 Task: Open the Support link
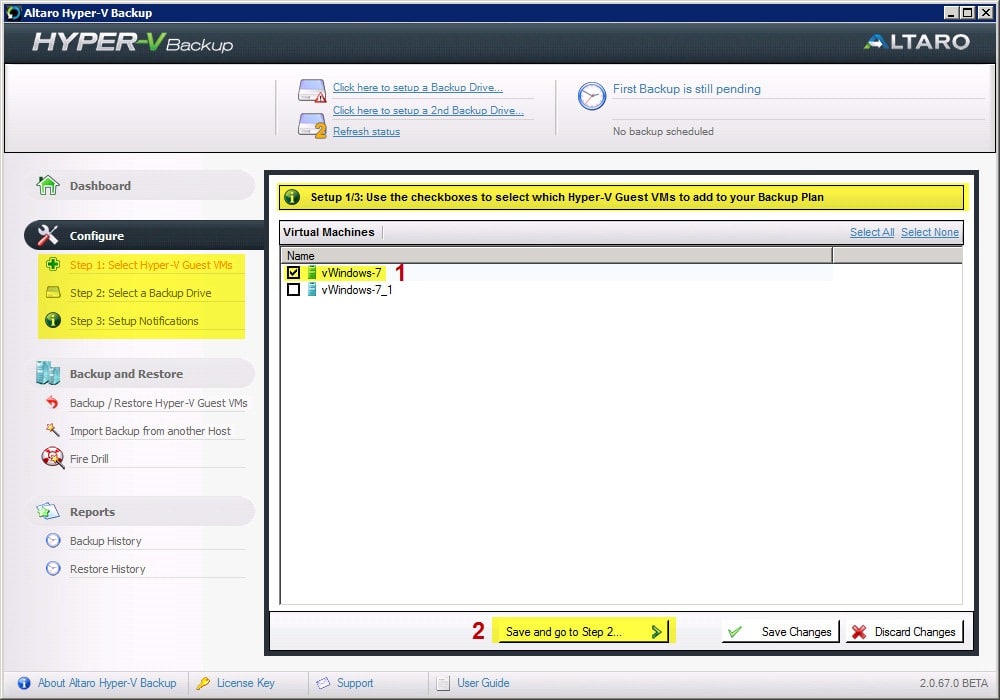(355, 683)
